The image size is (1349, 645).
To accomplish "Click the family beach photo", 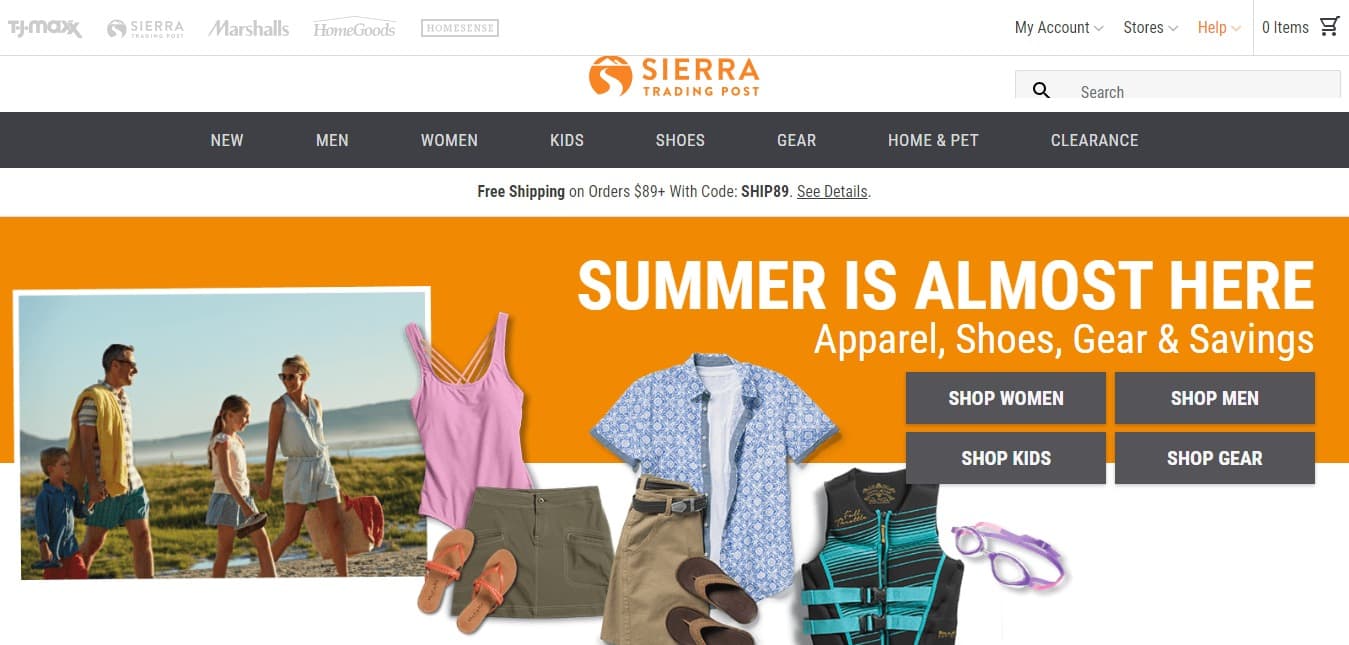I will pos(224,435).
